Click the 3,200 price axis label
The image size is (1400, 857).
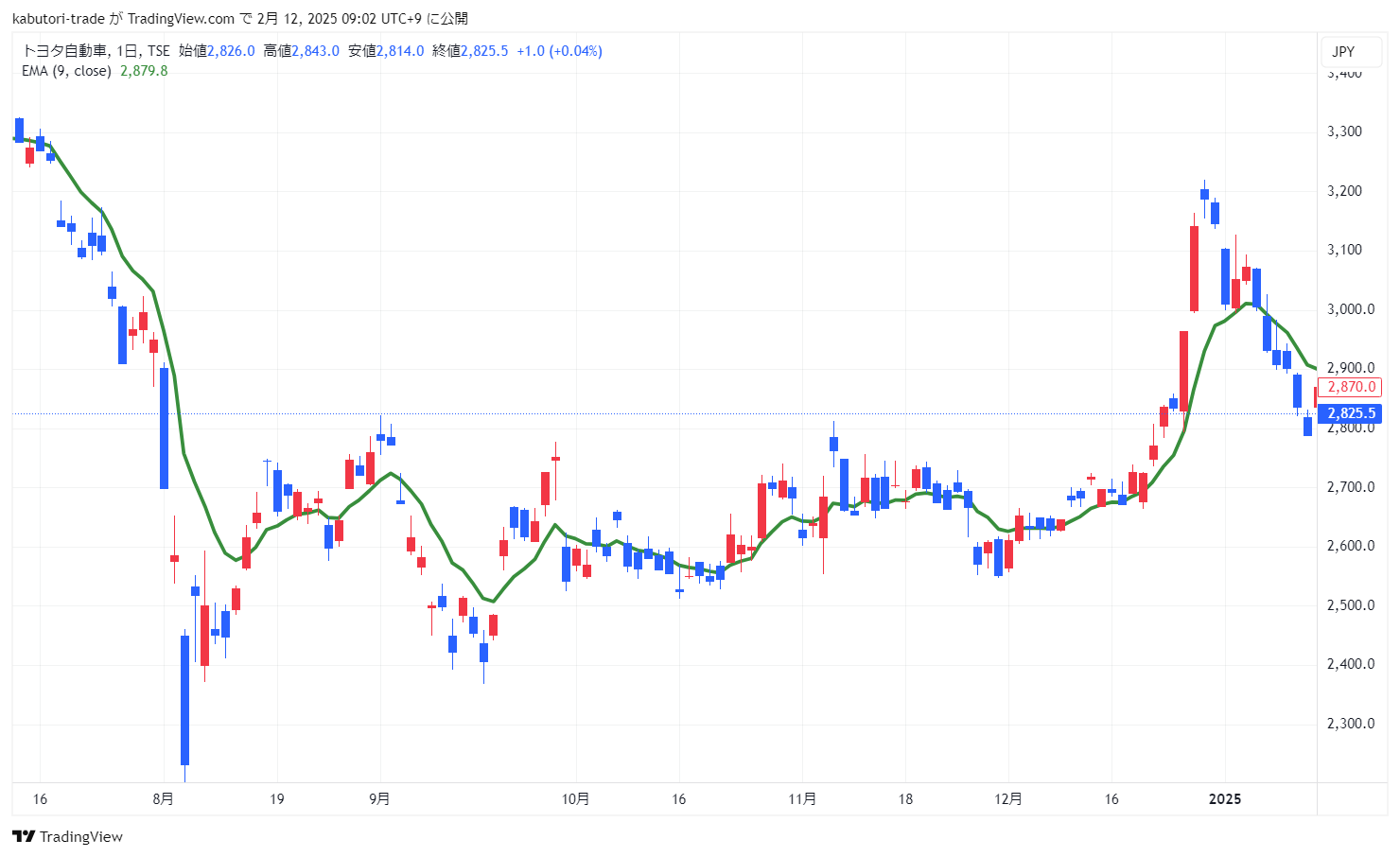pos(1345,191)
